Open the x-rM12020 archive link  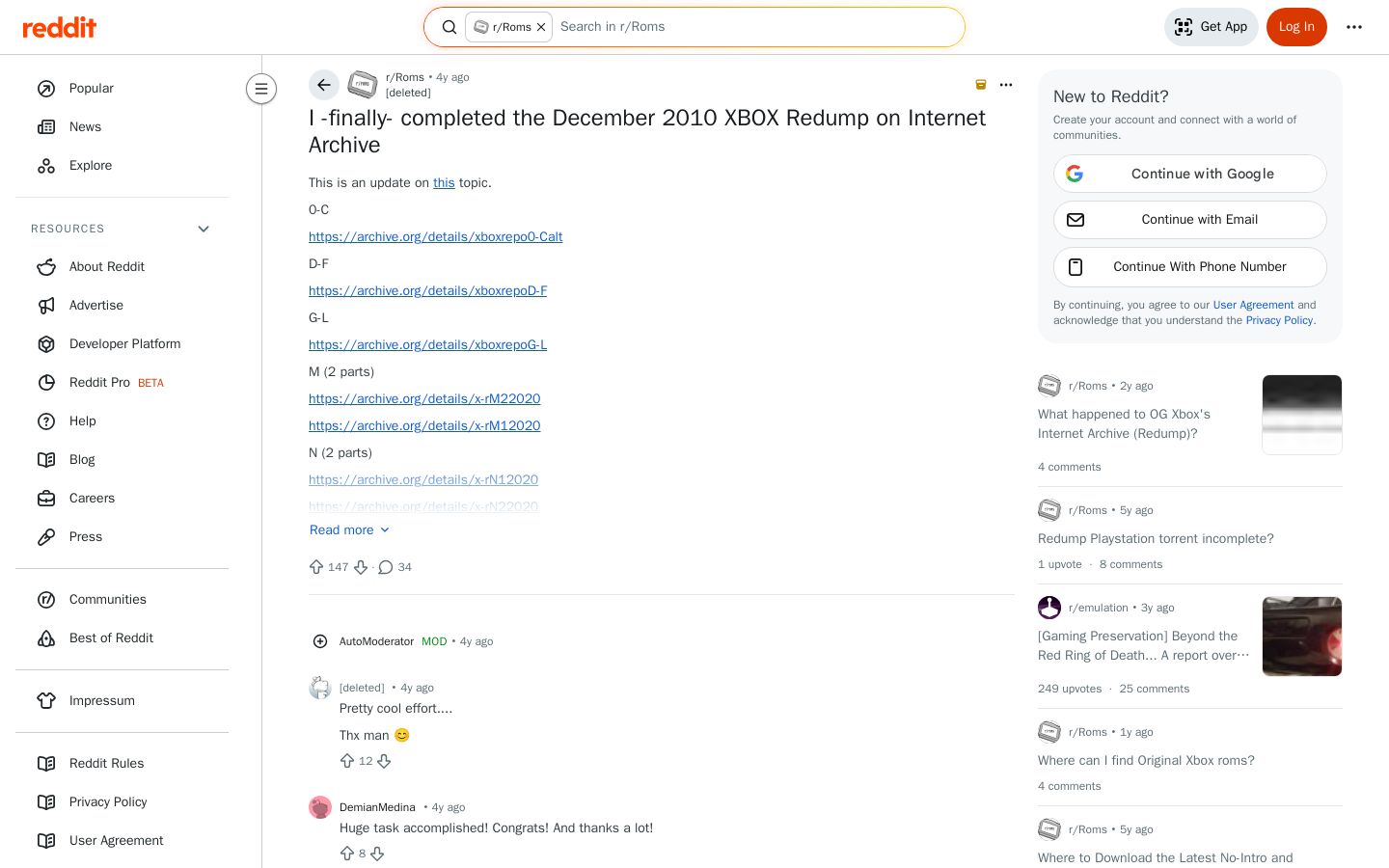coord(424,426)
